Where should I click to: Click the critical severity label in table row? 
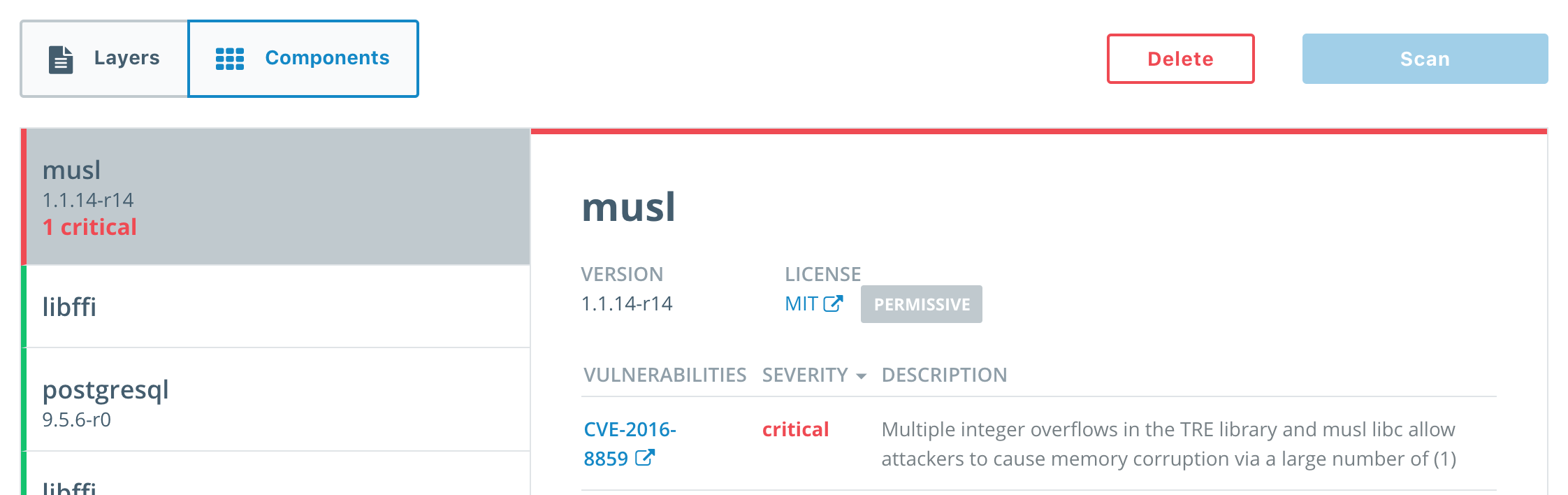click(x=795, y=429)
